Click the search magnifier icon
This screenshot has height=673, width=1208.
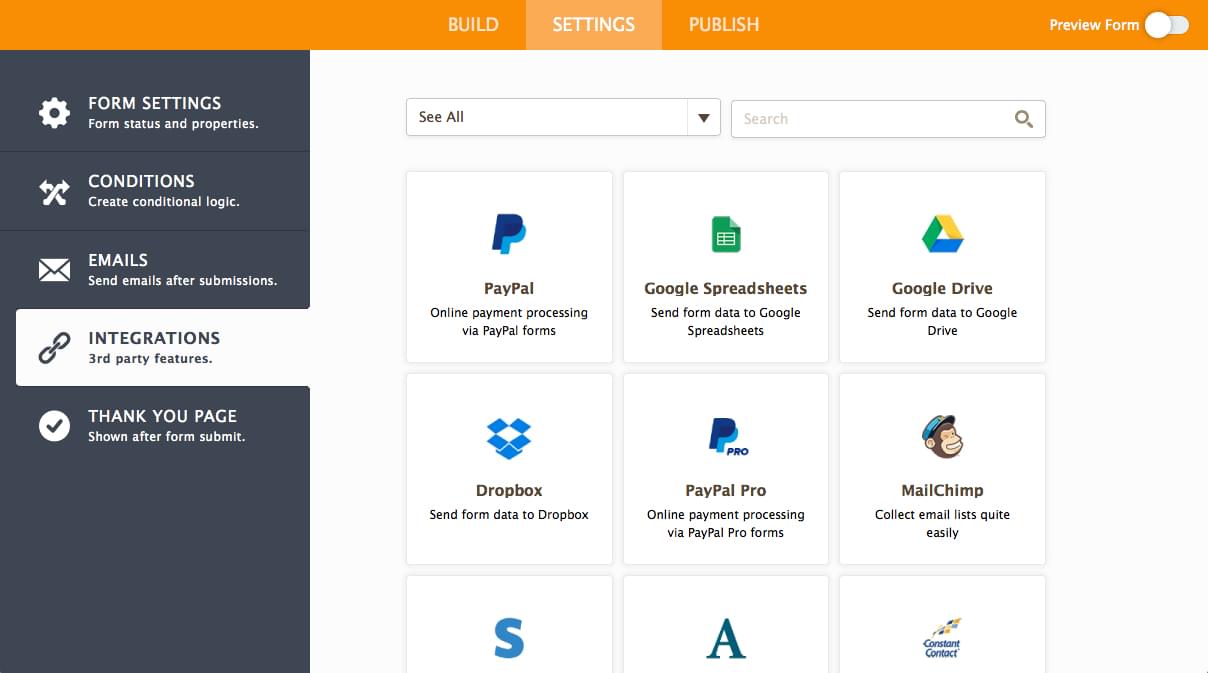tap(1023, 119)
